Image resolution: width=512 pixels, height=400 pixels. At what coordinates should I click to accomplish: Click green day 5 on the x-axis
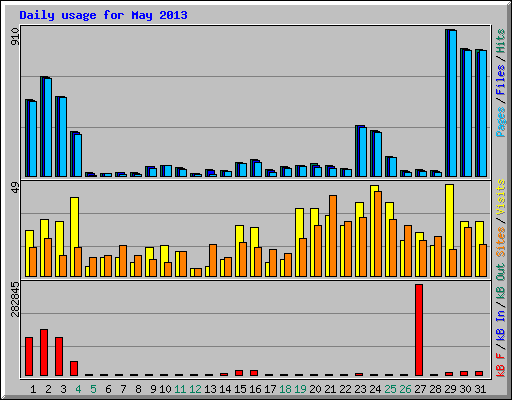[93, 389]
